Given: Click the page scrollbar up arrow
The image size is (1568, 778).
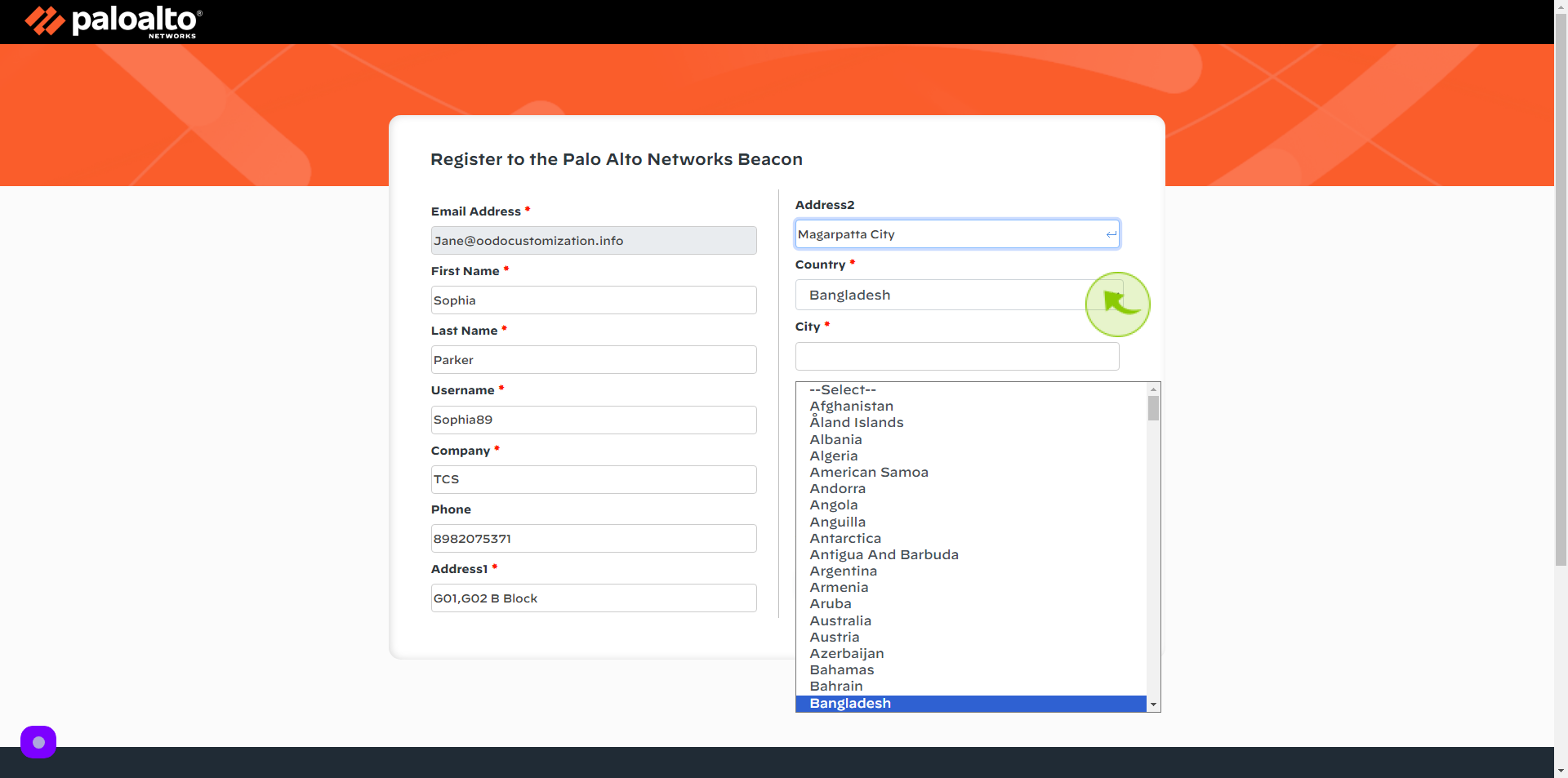Looking at the screenshot, I should point(1561,7).
